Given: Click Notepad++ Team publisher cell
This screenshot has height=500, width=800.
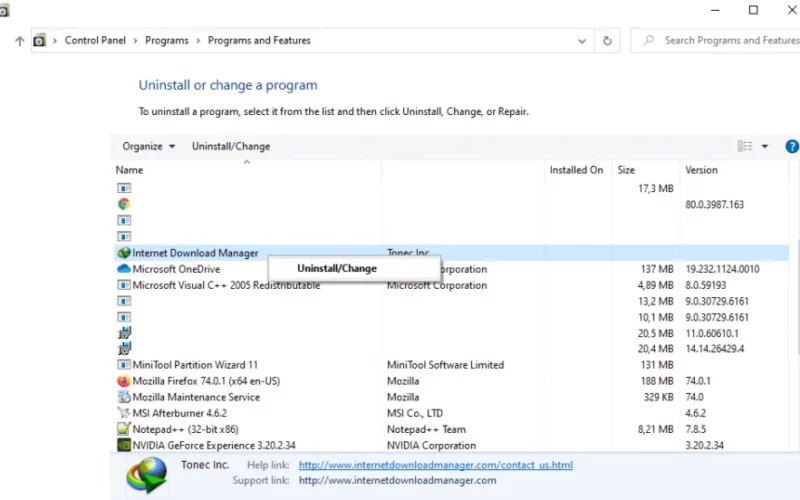Looking at the screenshot, I should 426,429.
